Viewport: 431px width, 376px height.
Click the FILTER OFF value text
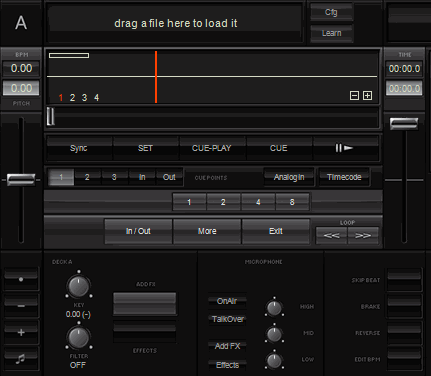[x=78, y=365]
